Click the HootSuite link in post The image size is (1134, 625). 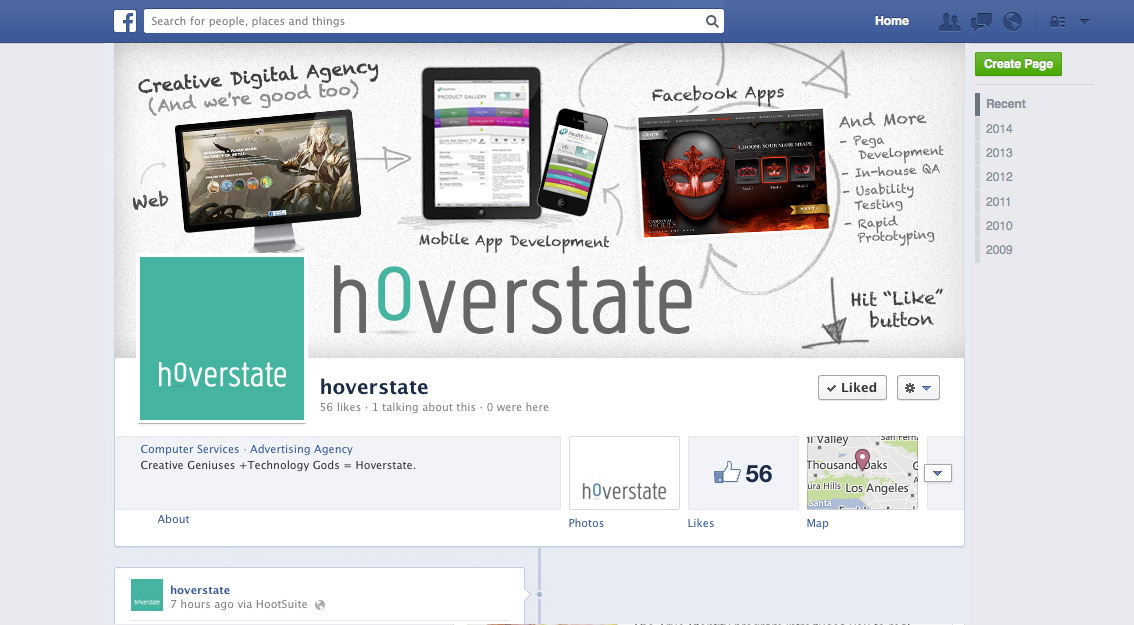281,604
